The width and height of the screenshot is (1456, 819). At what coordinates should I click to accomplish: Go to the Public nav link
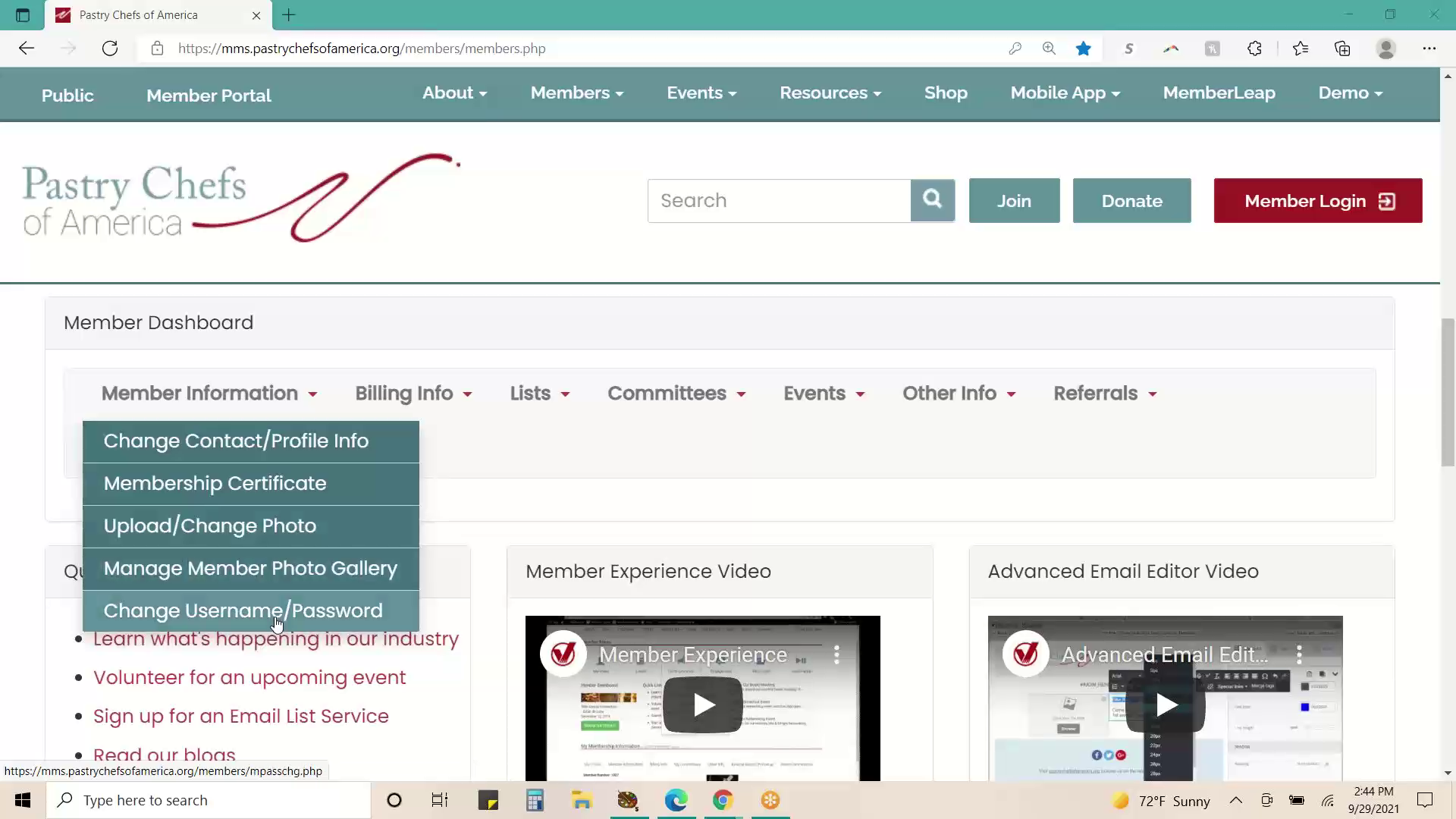67,96
